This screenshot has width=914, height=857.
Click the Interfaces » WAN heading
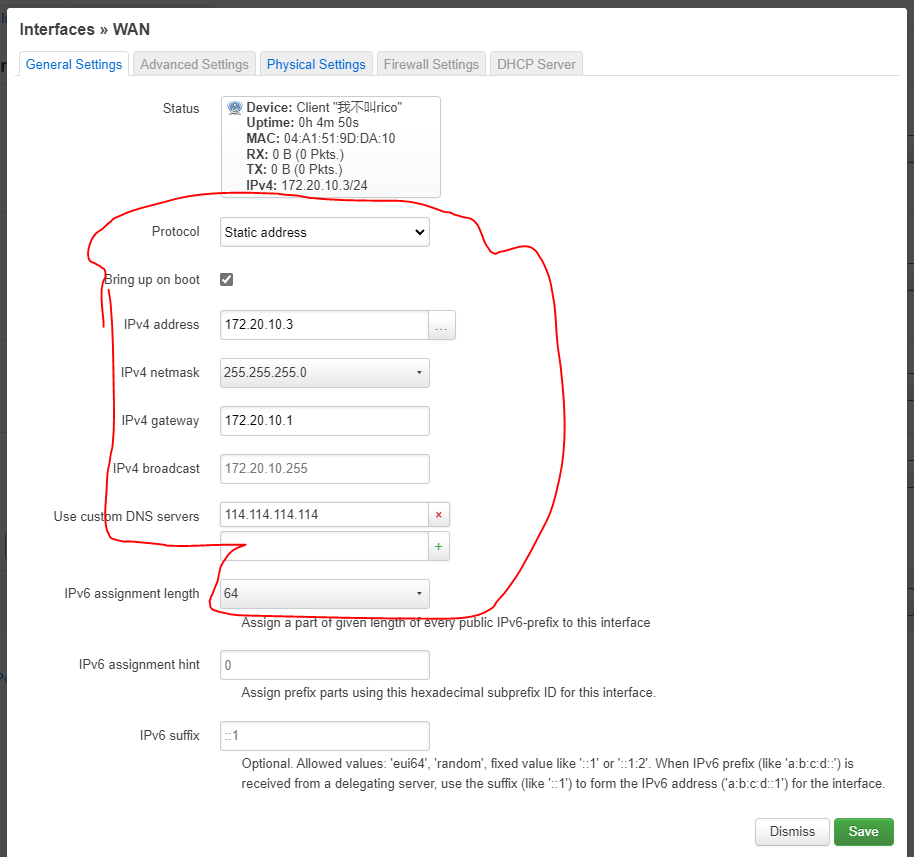pyautogui.click(x=85, y=29)
